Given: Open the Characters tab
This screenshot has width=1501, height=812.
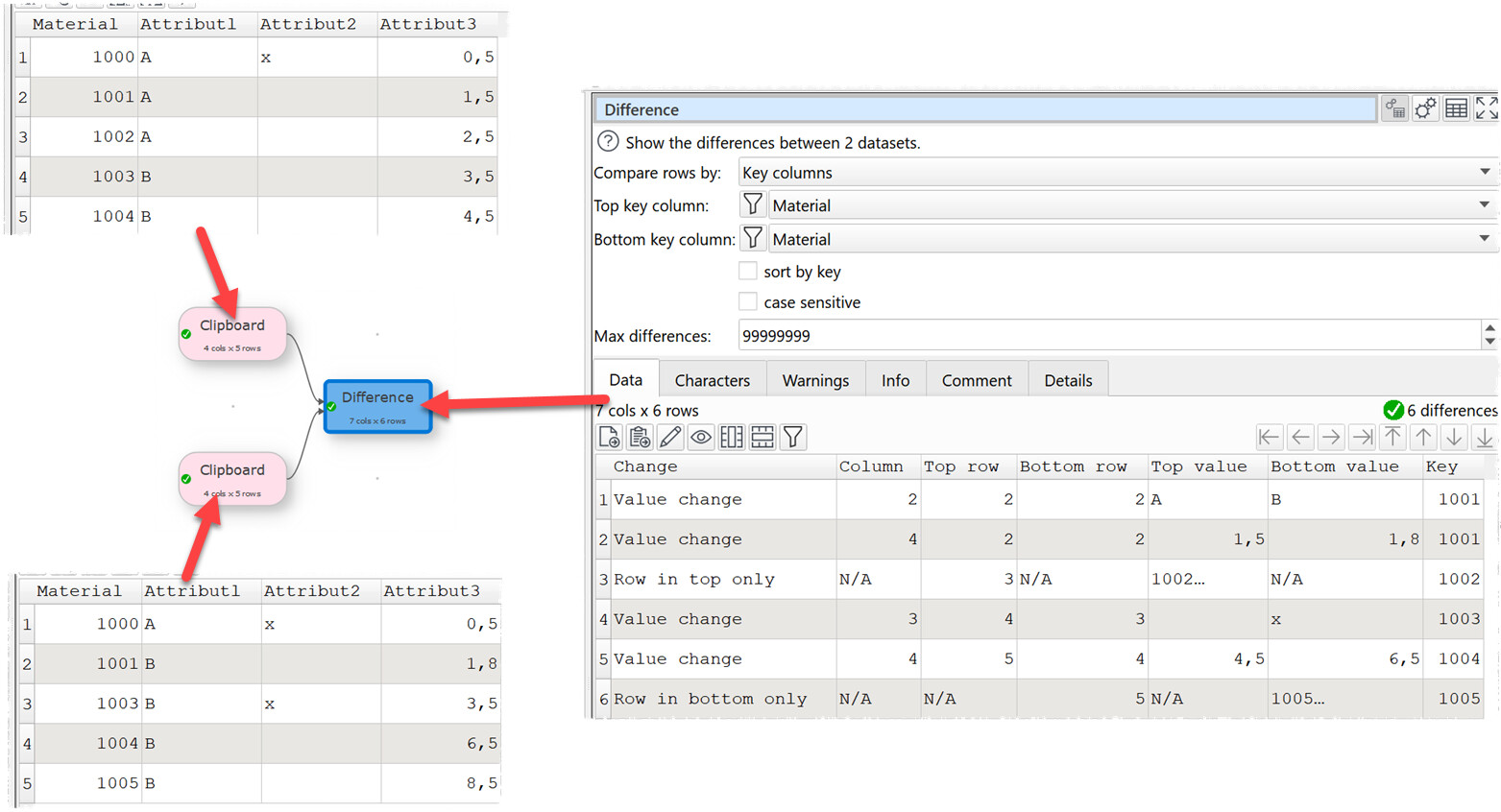Looking at the screenshot, I should pos(712,380).
